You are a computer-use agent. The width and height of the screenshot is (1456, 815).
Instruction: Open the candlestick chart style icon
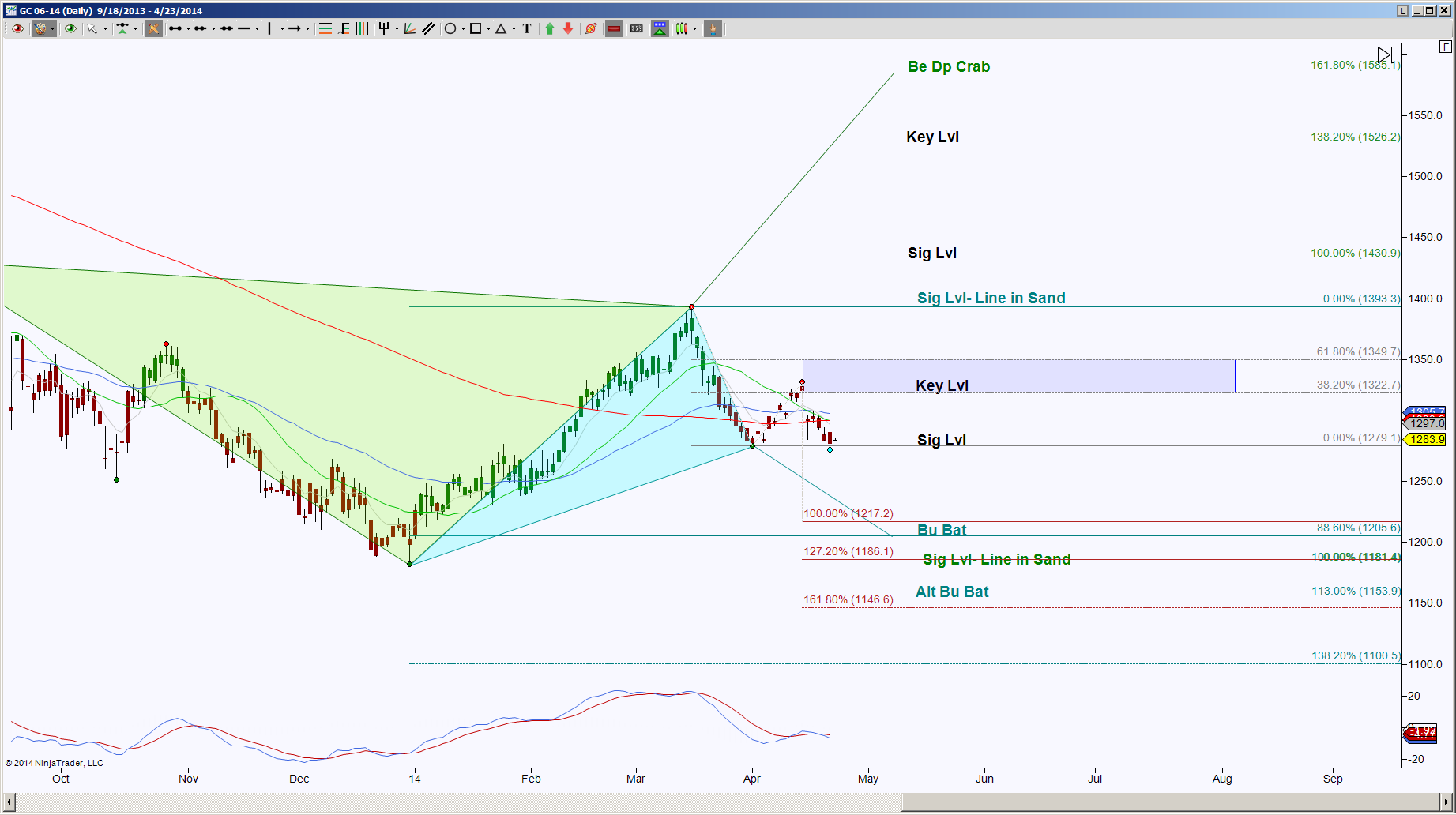tap(682, 28)
